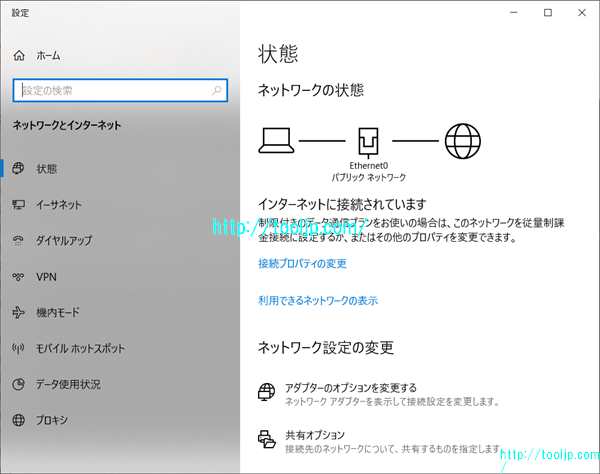Focus the 設定の検索 search box

(x=120, y=90)
